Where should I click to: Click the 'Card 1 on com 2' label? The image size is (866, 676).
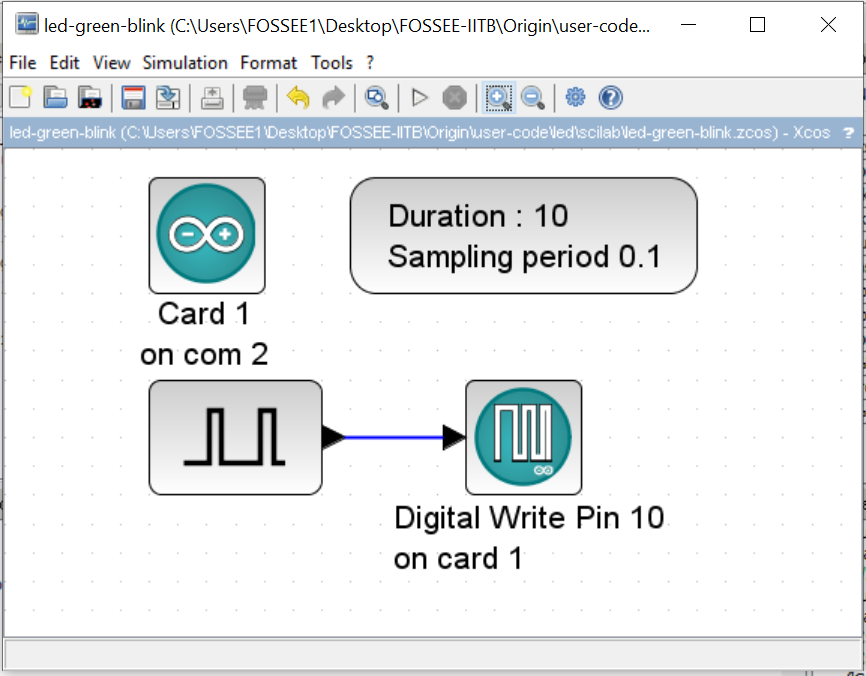[x=204, y=334]
